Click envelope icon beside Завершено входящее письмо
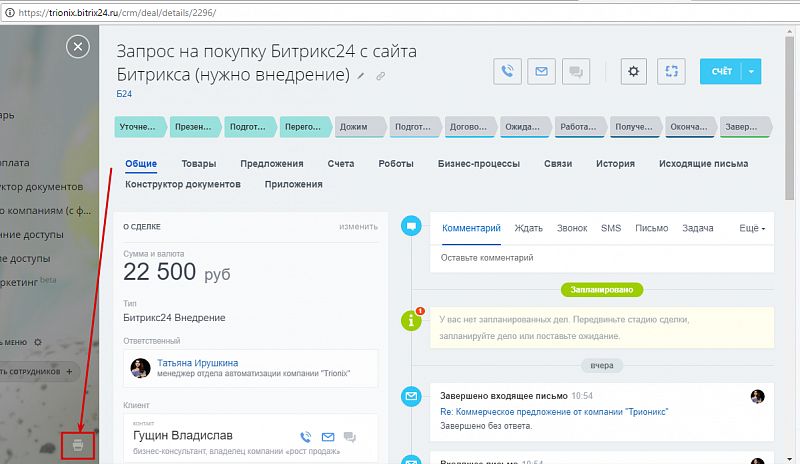This screenshot has height=464, width=800. (411, 396)
